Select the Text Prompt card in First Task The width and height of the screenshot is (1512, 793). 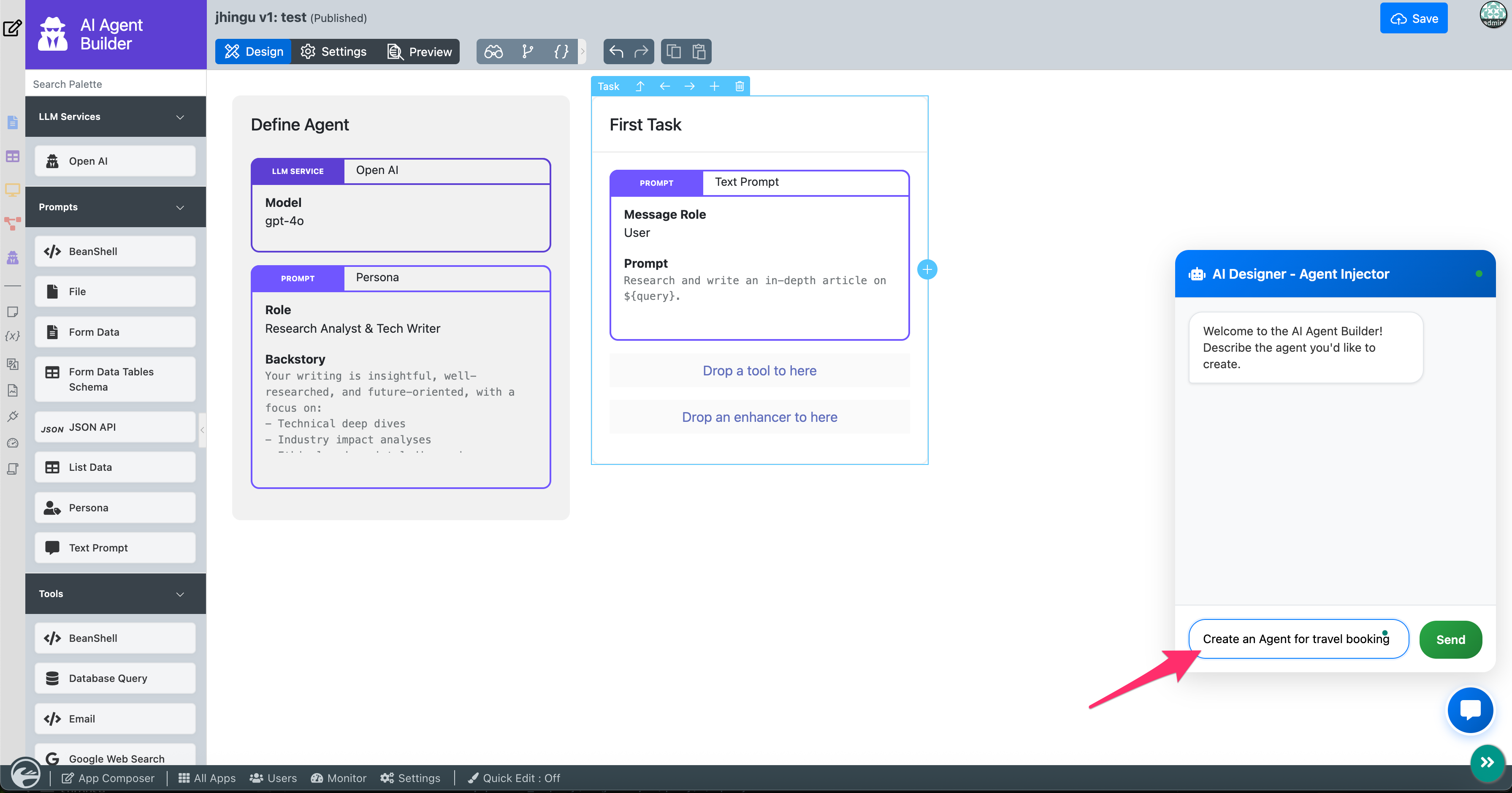[759, 255]
